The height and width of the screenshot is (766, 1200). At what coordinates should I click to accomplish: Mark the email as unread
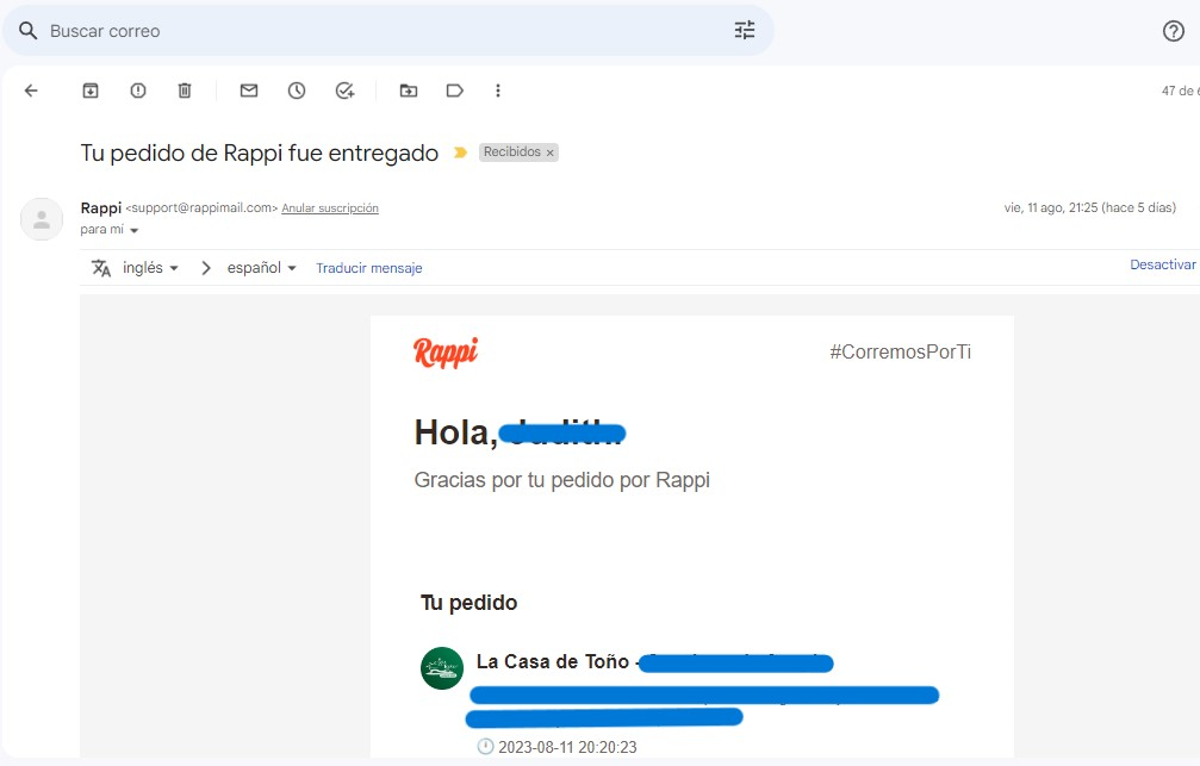click(249, 91)
